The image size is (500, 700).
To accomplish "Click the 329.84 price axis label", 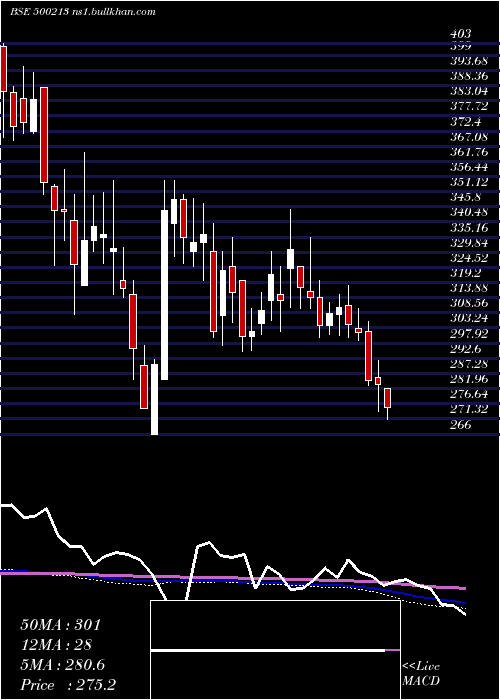I will [x=469, y=243].
